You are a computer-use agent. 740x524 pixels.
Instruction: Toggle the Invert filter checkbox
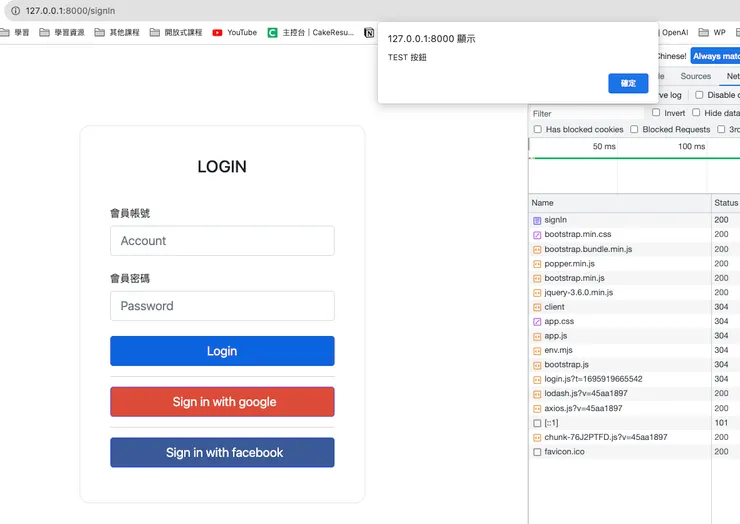[656, 112]
